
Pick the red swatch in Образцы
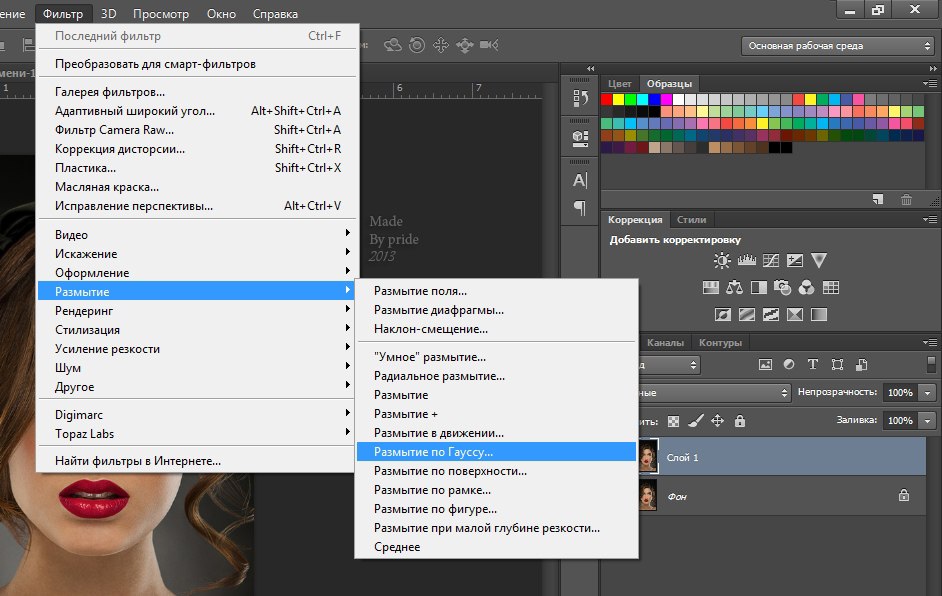tap(606, 99)
